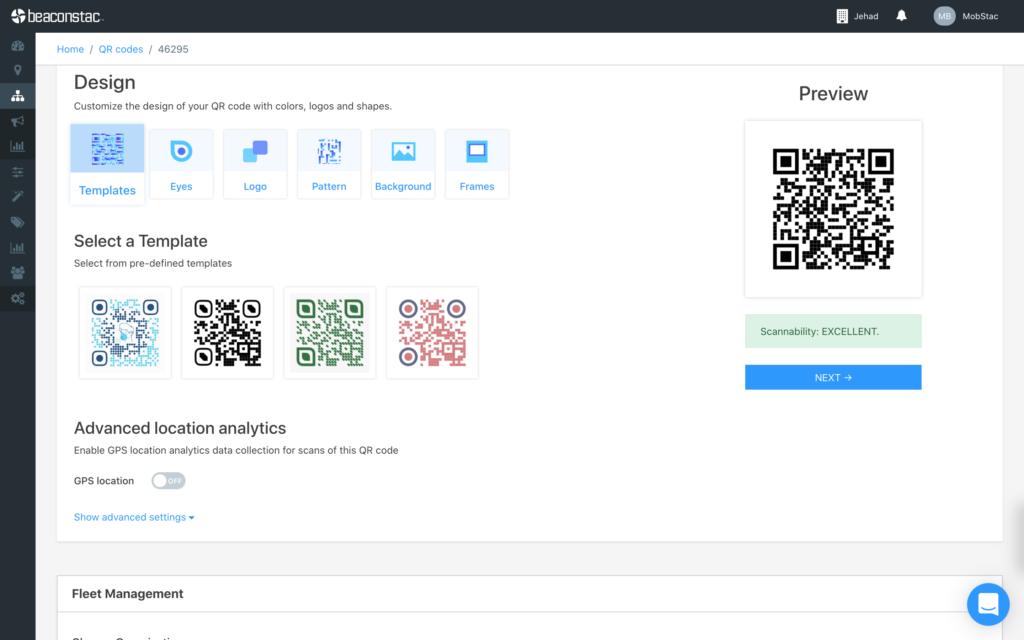The image size is (1024, 640).
Task: Click the Preview heading
Action: (x=833, y=93)
